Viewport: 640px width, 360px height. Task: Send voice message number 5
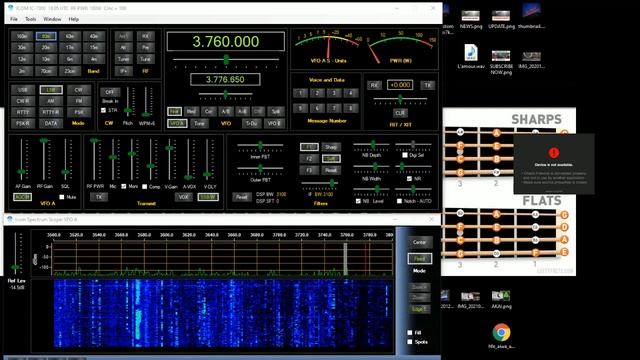300,108
